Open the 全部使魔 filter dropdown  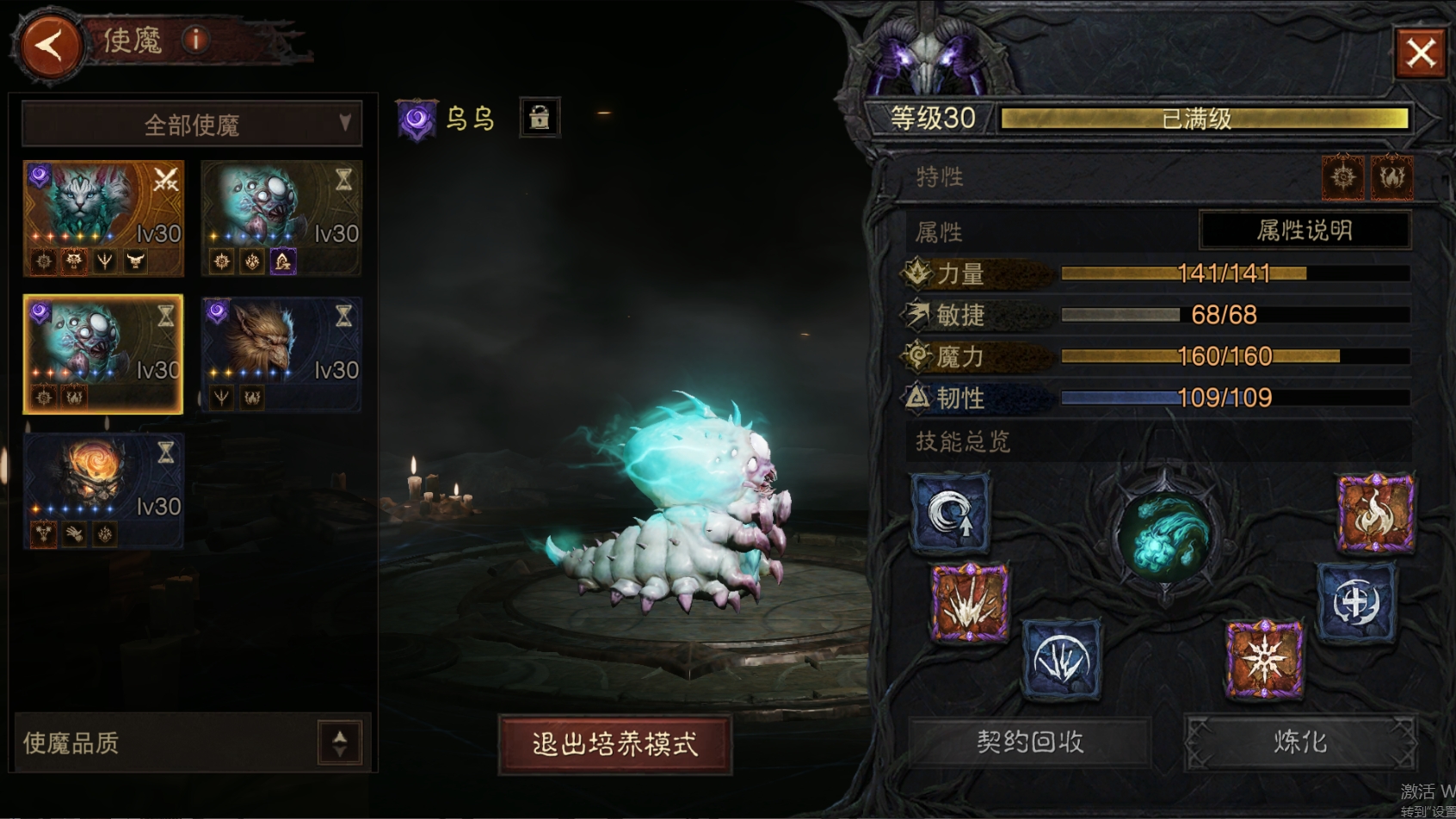pos(191,125)
